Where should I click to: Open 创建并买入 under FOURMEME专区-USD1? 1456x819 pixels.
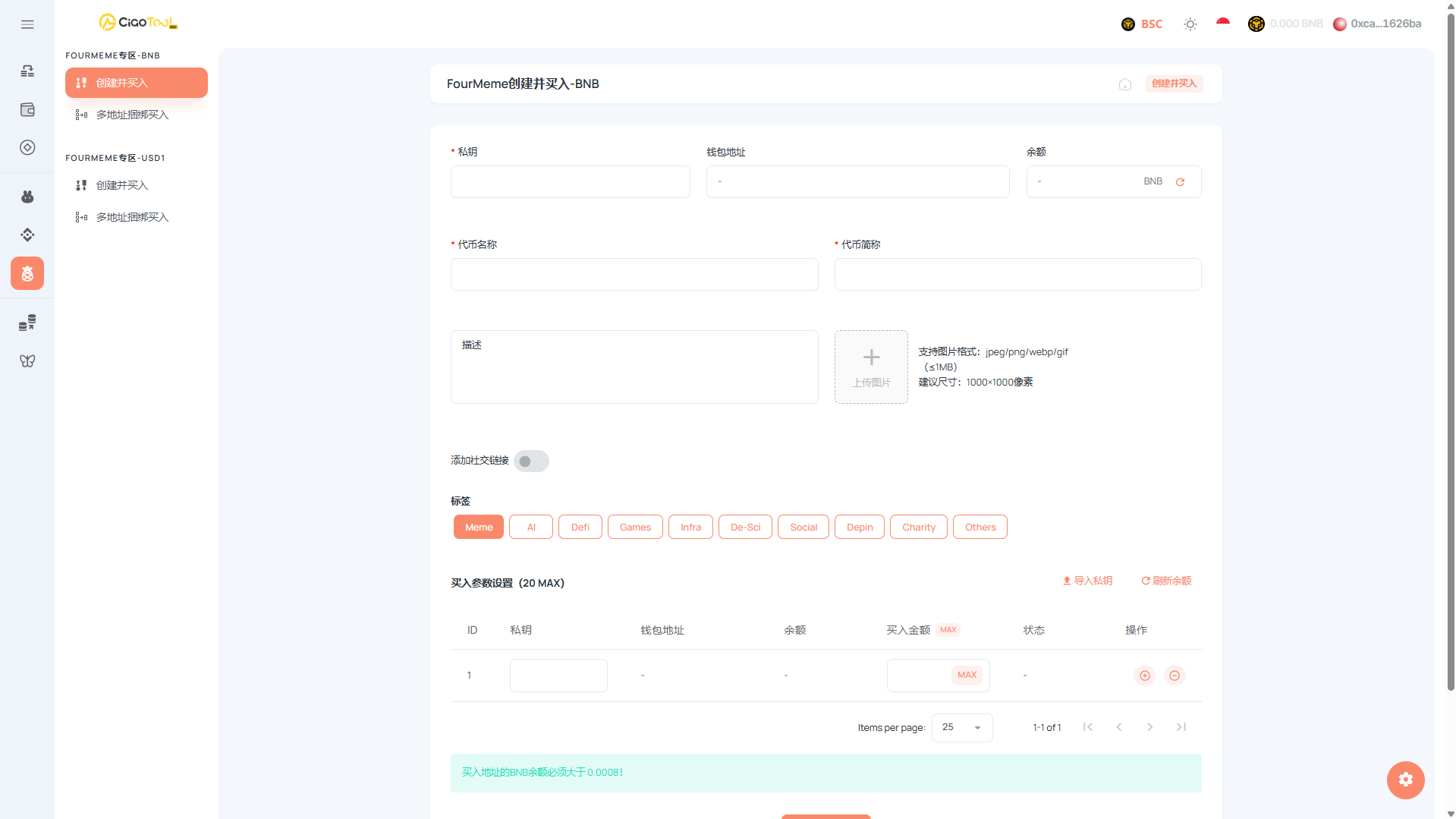pyautogui.click(x=121, y=185)
